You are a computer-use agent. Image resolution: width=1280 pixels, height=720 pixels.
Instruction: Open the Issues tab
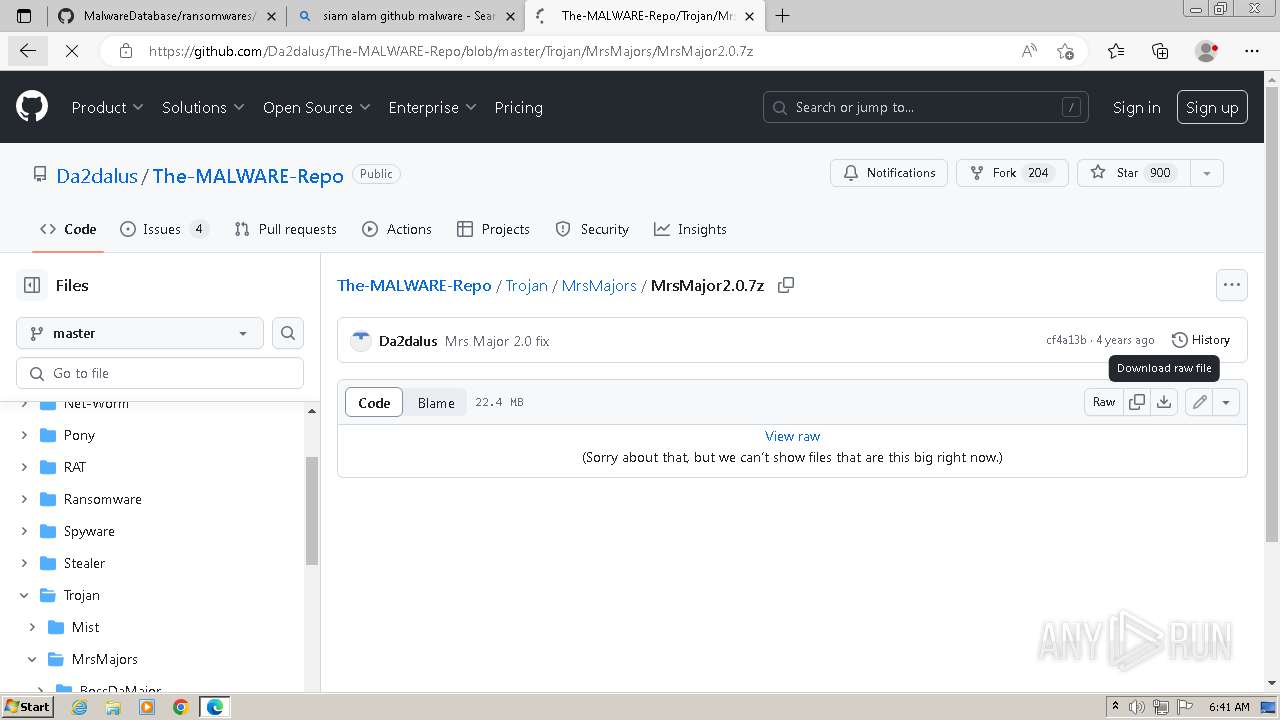(x=164, y=229)
